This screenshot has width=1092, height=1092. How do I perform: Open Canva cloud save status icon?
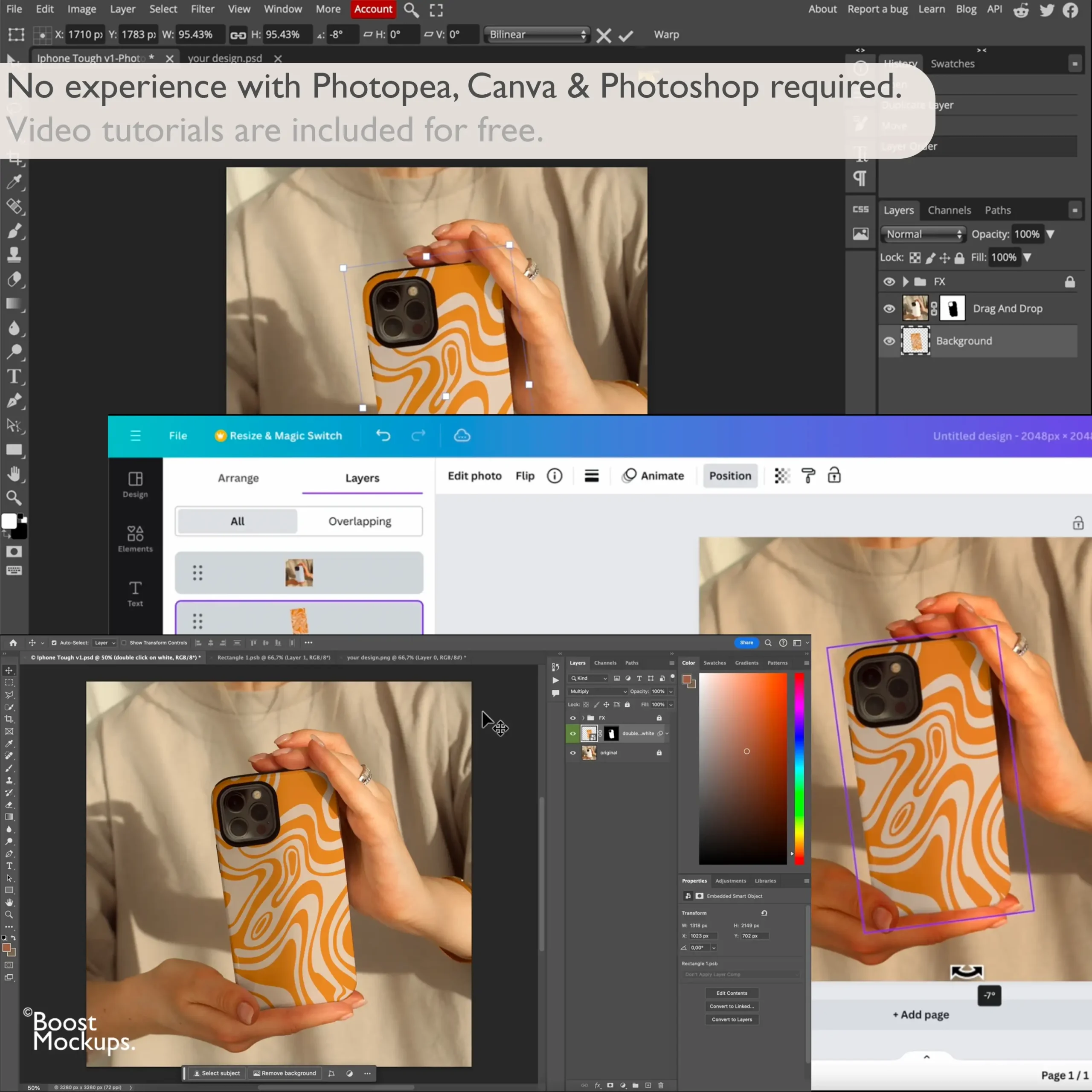462,435
